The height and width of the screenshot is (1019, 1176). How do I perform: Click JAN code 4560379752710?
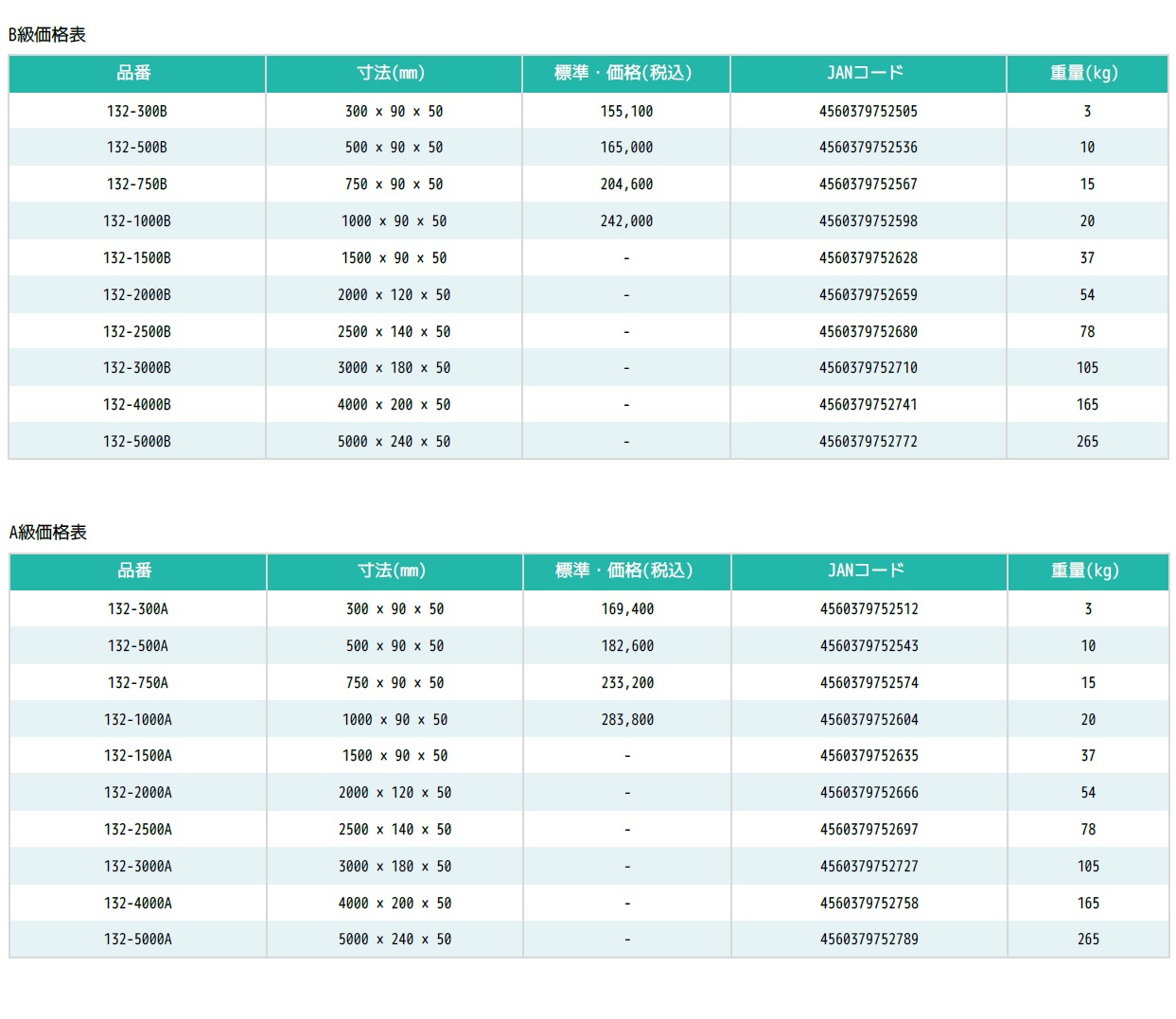[x=869, y=368]
